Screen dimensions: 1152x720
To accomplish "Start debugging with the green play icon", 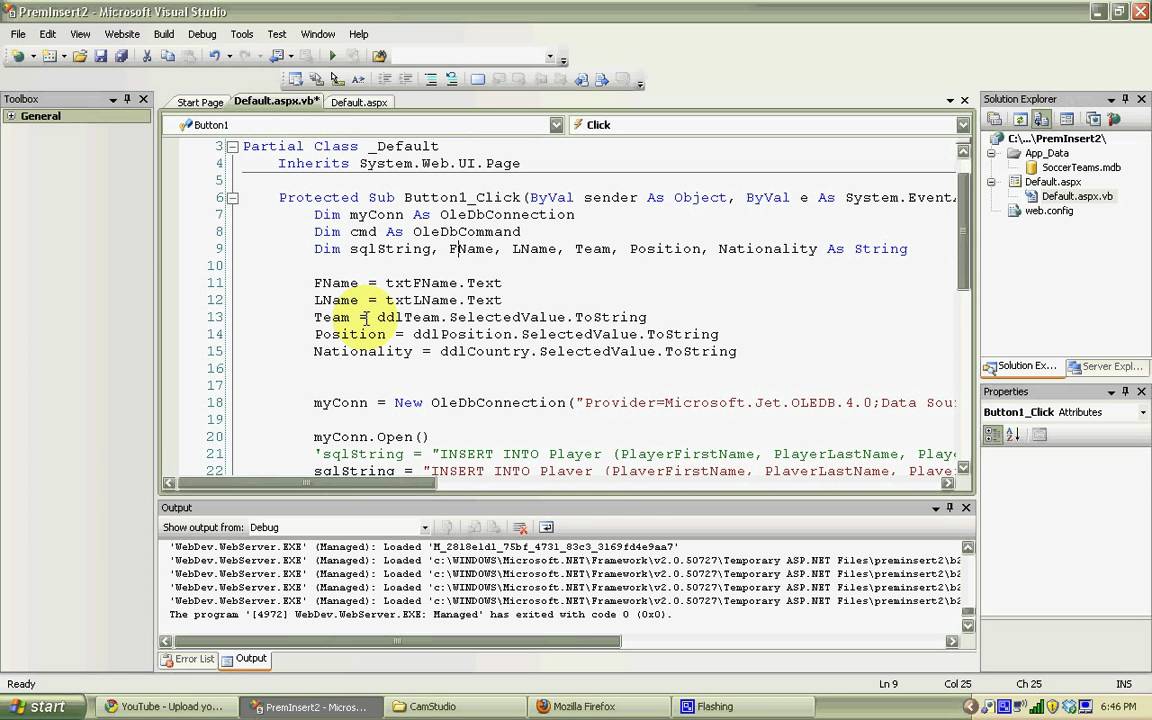I will [332, 56].
